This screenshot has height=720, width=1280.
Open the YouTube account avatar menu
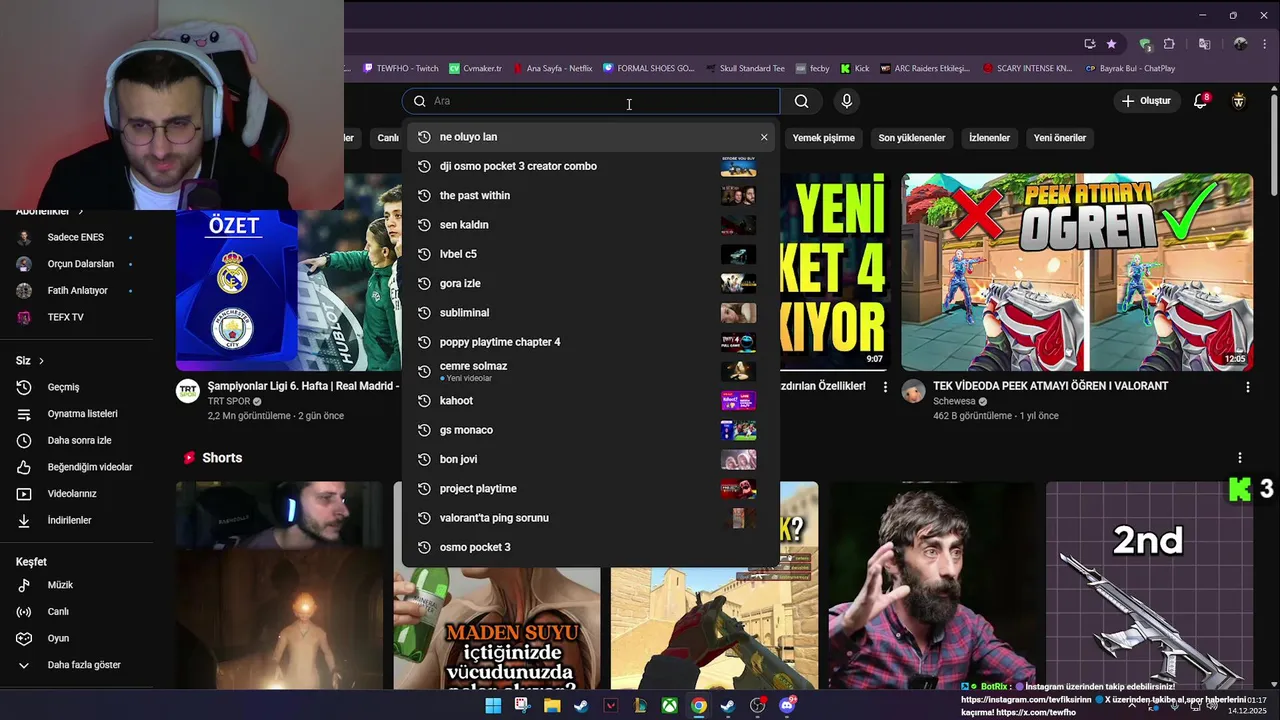(1238, 101)
